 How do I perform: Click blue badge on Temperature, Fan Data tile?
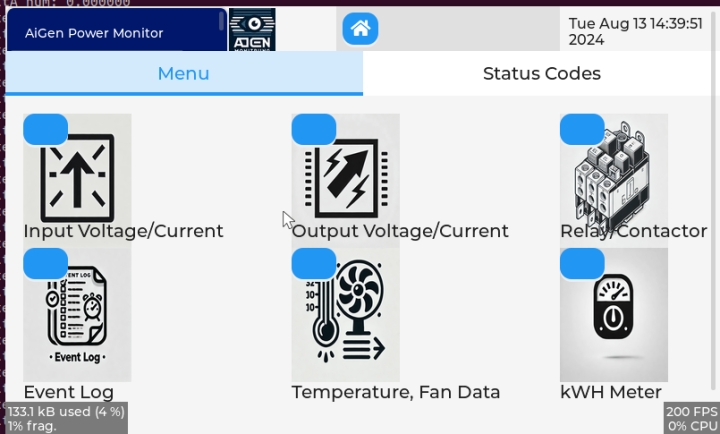pyautogui.click(x=314, y=263)
